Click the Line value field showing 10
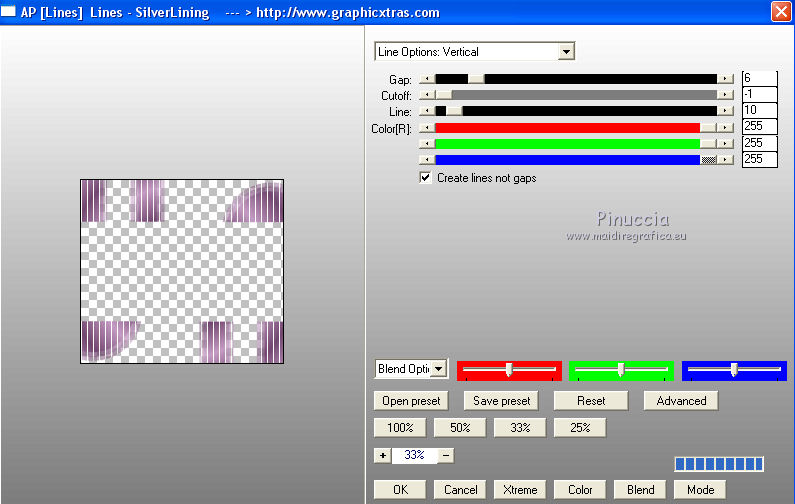The image size is (795, 504). click(x=759, y=111)
